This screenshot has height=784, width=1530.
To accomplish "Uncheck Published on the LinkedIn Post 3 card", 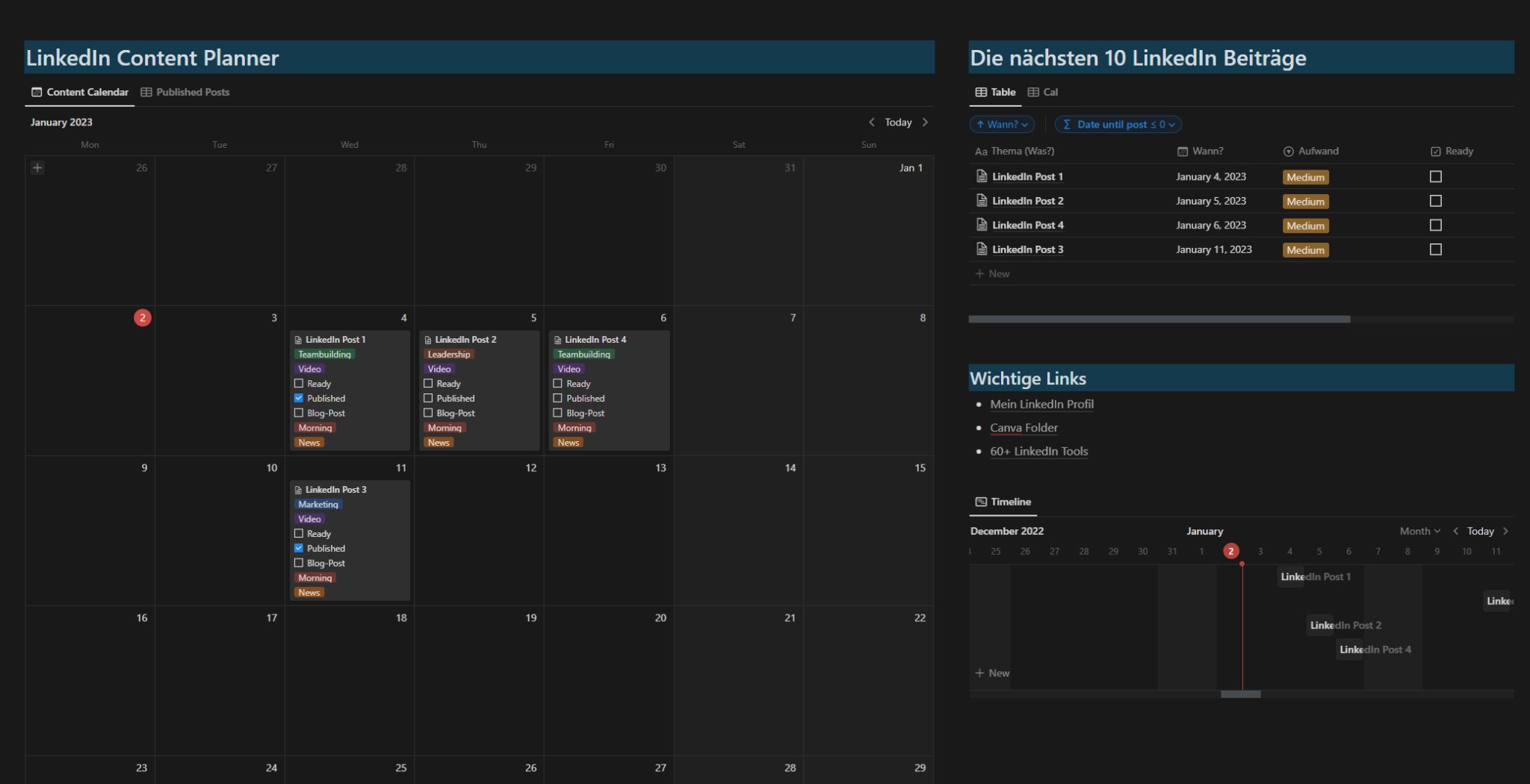I will pyautogui.click(x=299, y=548).
